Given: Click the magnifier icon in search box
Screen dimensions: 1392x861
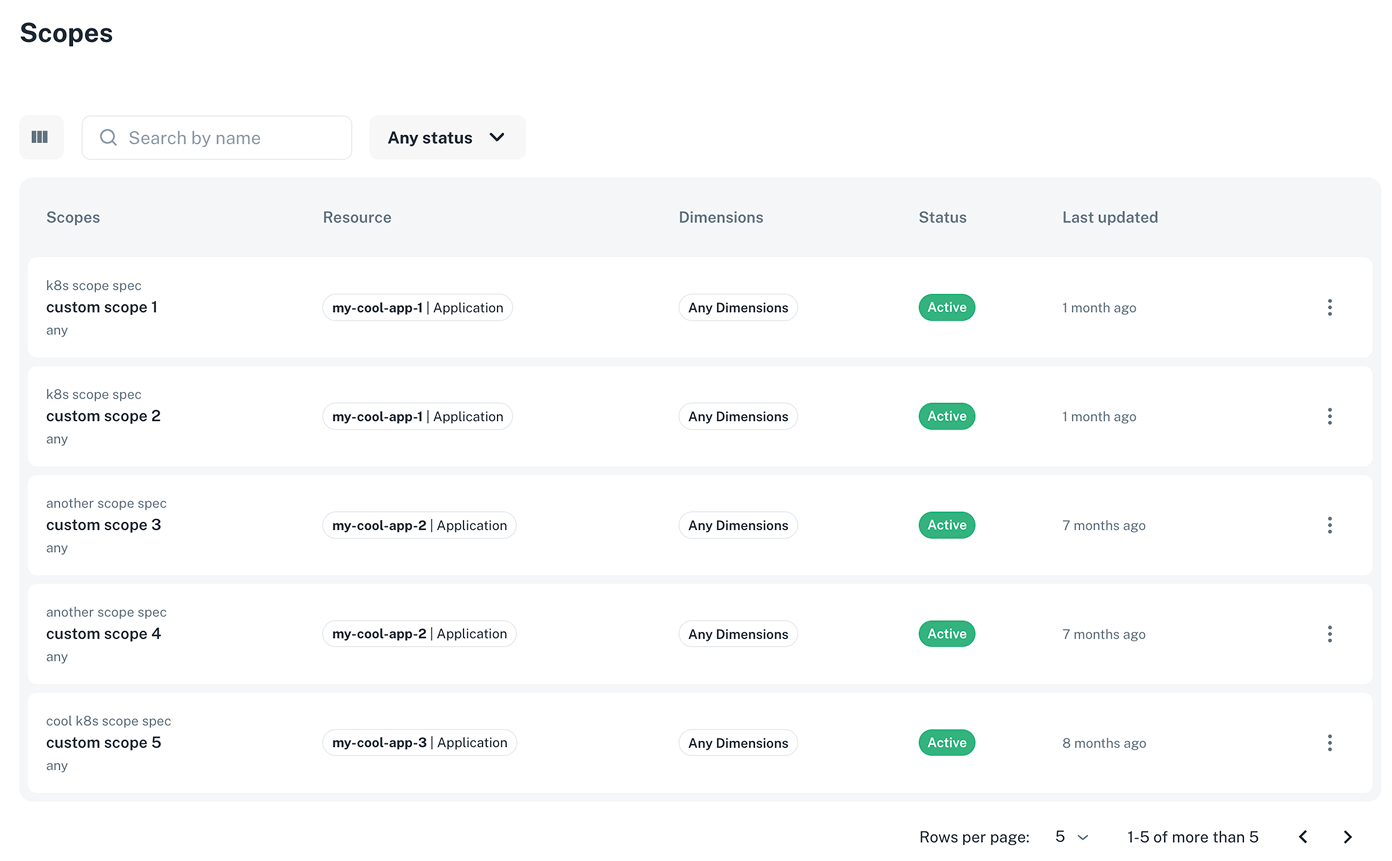Looking at the screenshot, I should pyautogui.click(x=108, y=138).
